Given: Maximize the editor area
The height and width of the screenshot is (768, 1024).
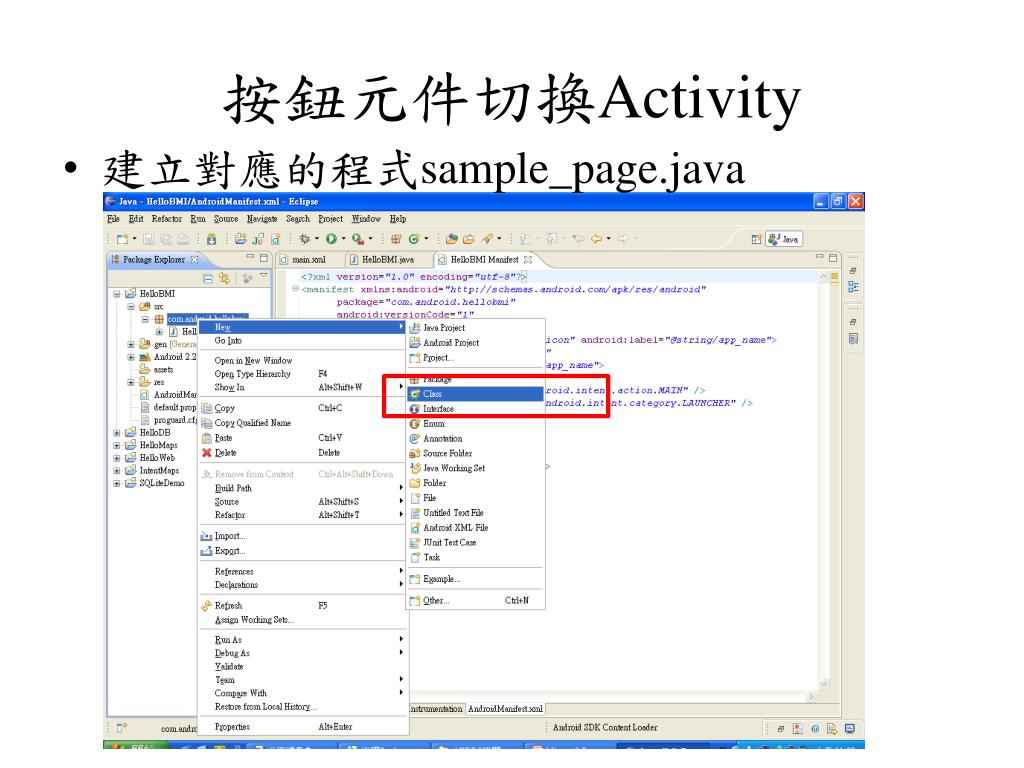Looking at the screenshot, I should click(x=833, y=258).
